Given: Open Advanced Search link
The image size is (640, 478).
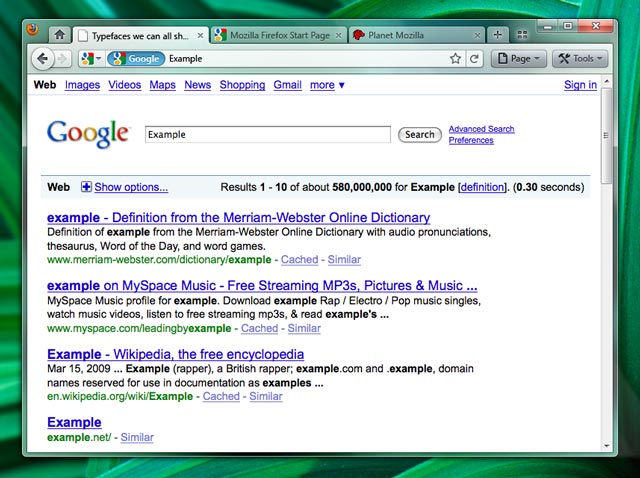Looking at the screenshot, I should point(482,129).
